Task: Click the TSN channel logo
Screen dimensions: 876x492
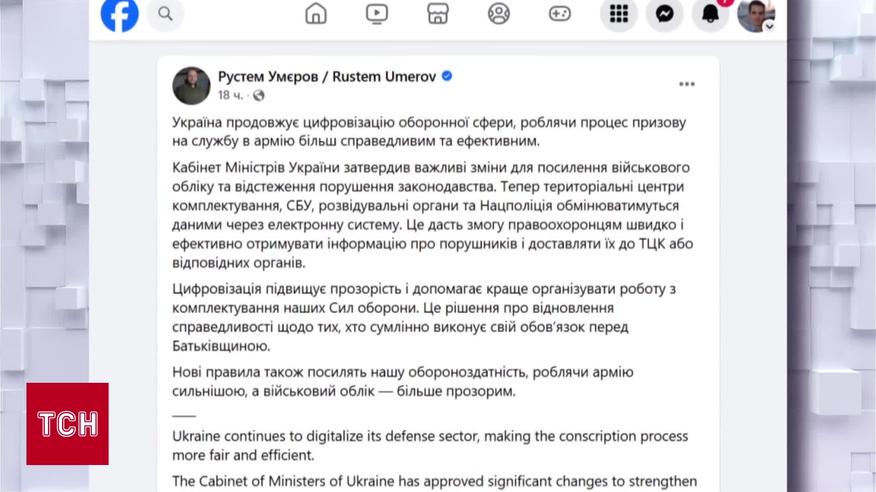Action: [67, 423]
